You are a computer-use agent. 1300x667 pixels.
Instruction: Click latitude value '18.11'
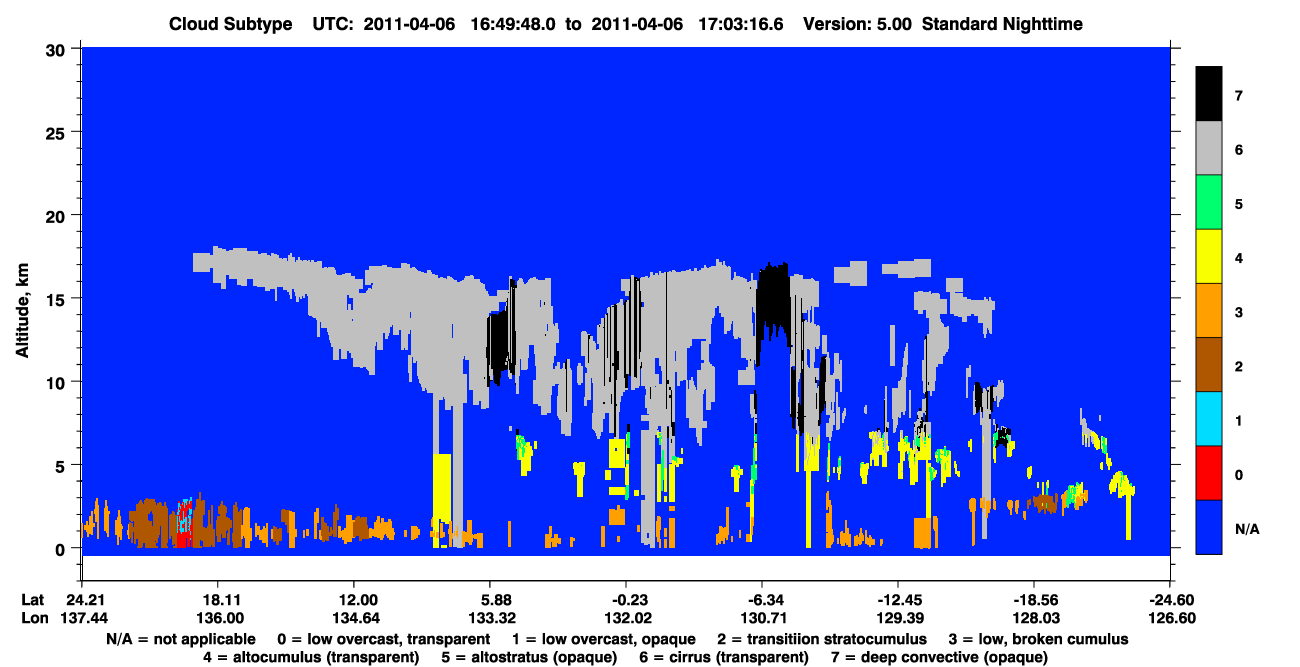217,600
